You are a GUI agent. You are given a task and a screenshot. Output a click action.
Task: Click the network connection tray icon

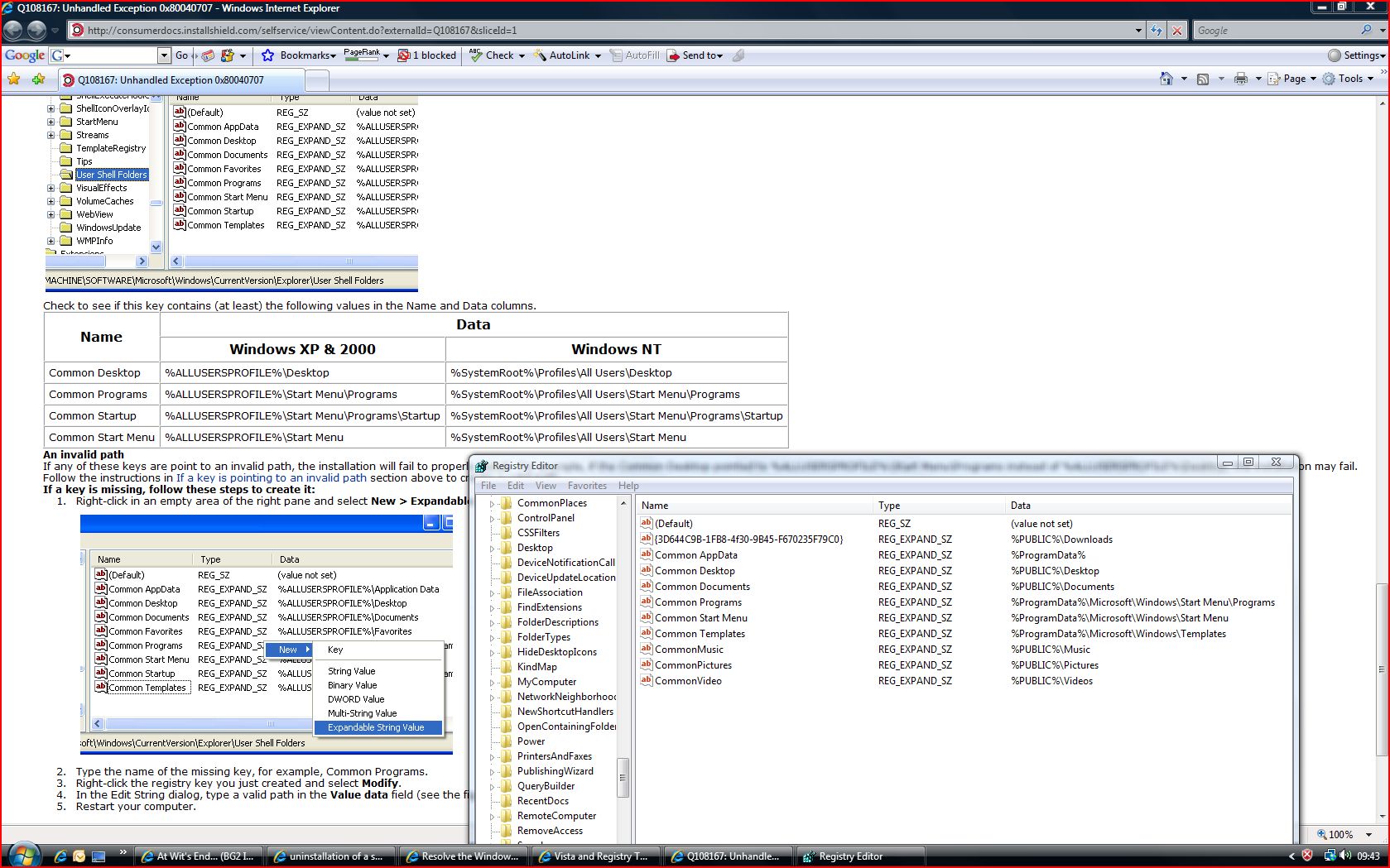tap(1329, 856)
